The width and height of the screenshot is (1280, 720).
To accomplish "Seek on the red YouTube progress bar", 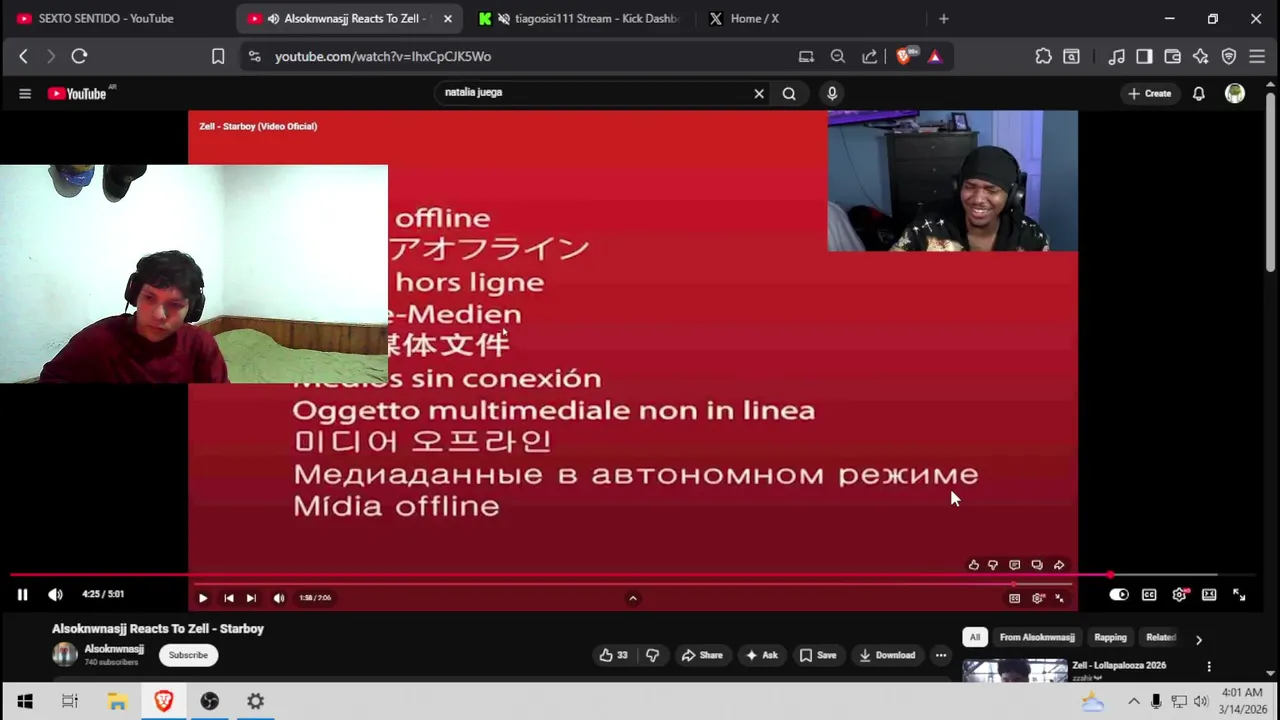I will (634, 575).
